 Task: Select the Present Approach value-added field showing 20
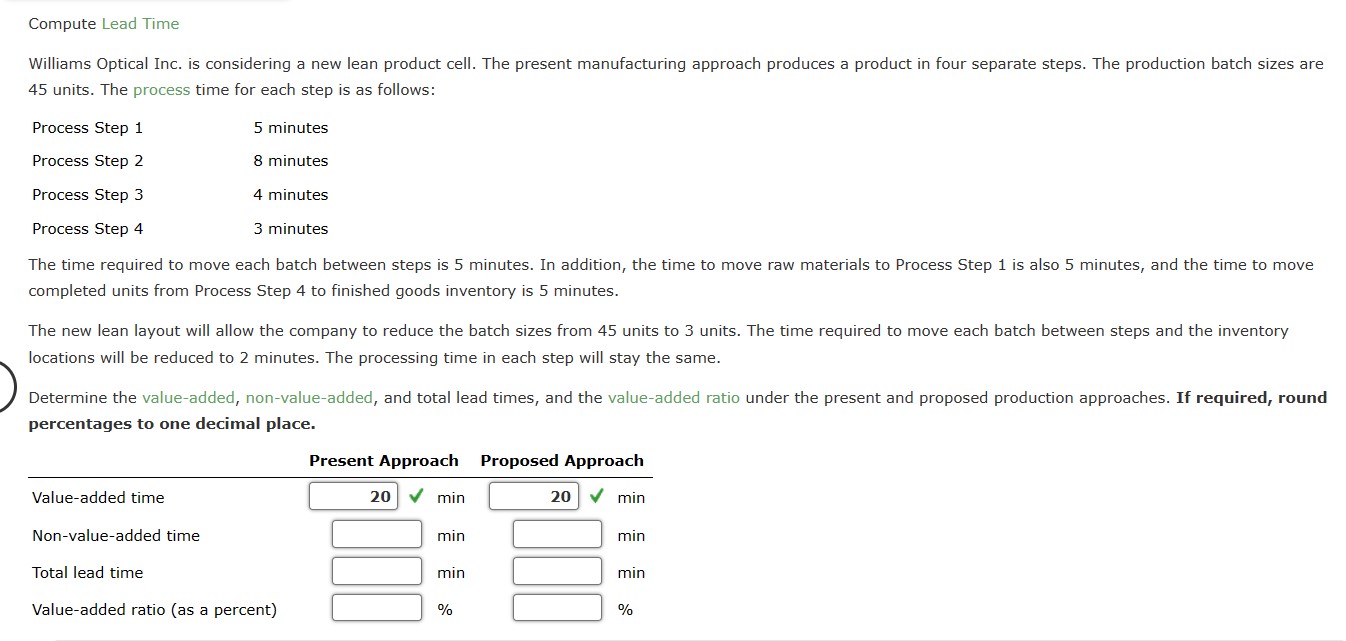(353, 494)
